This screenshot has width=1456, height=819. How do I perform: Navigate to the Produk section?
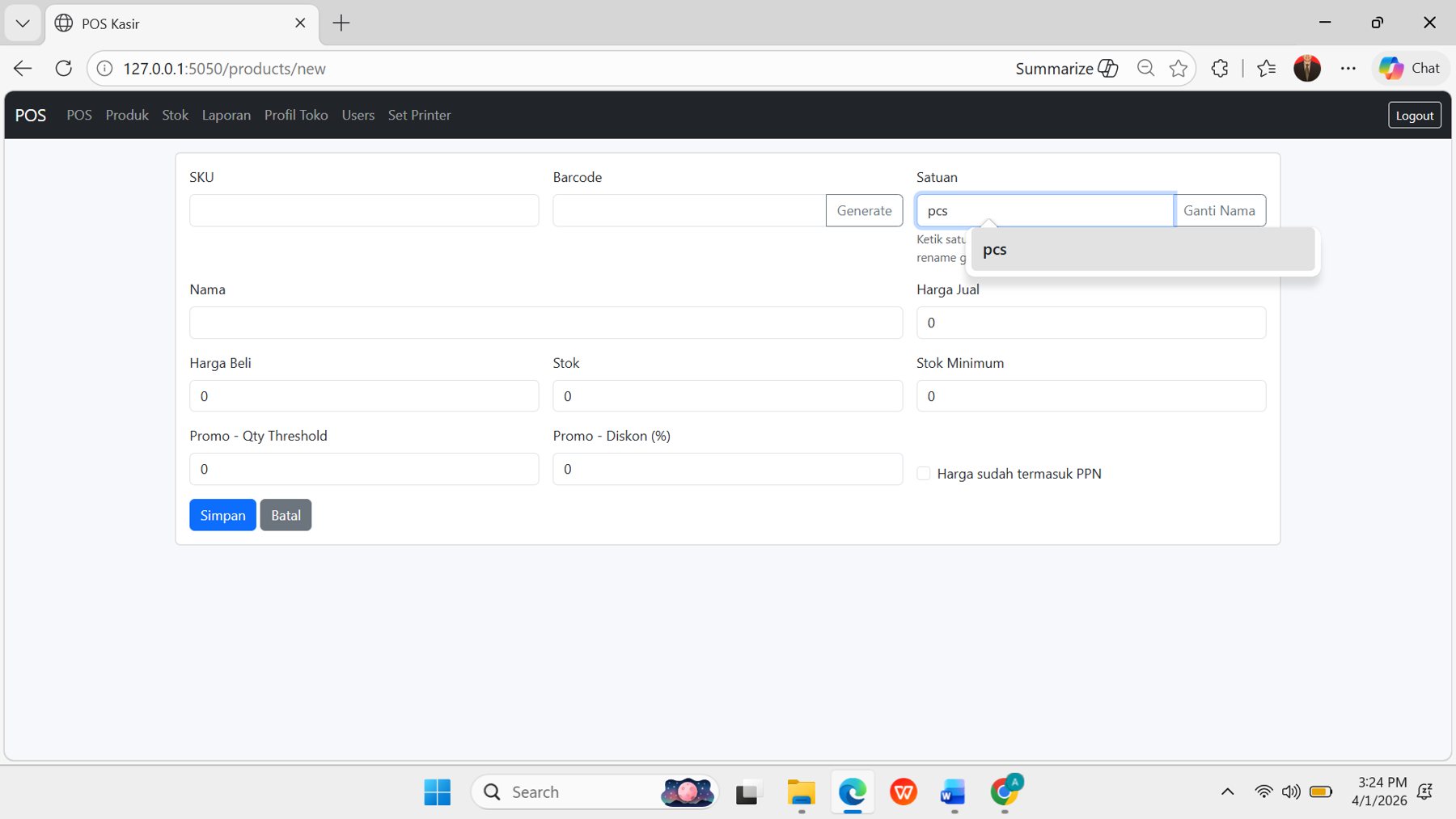(x=126, y=115)
